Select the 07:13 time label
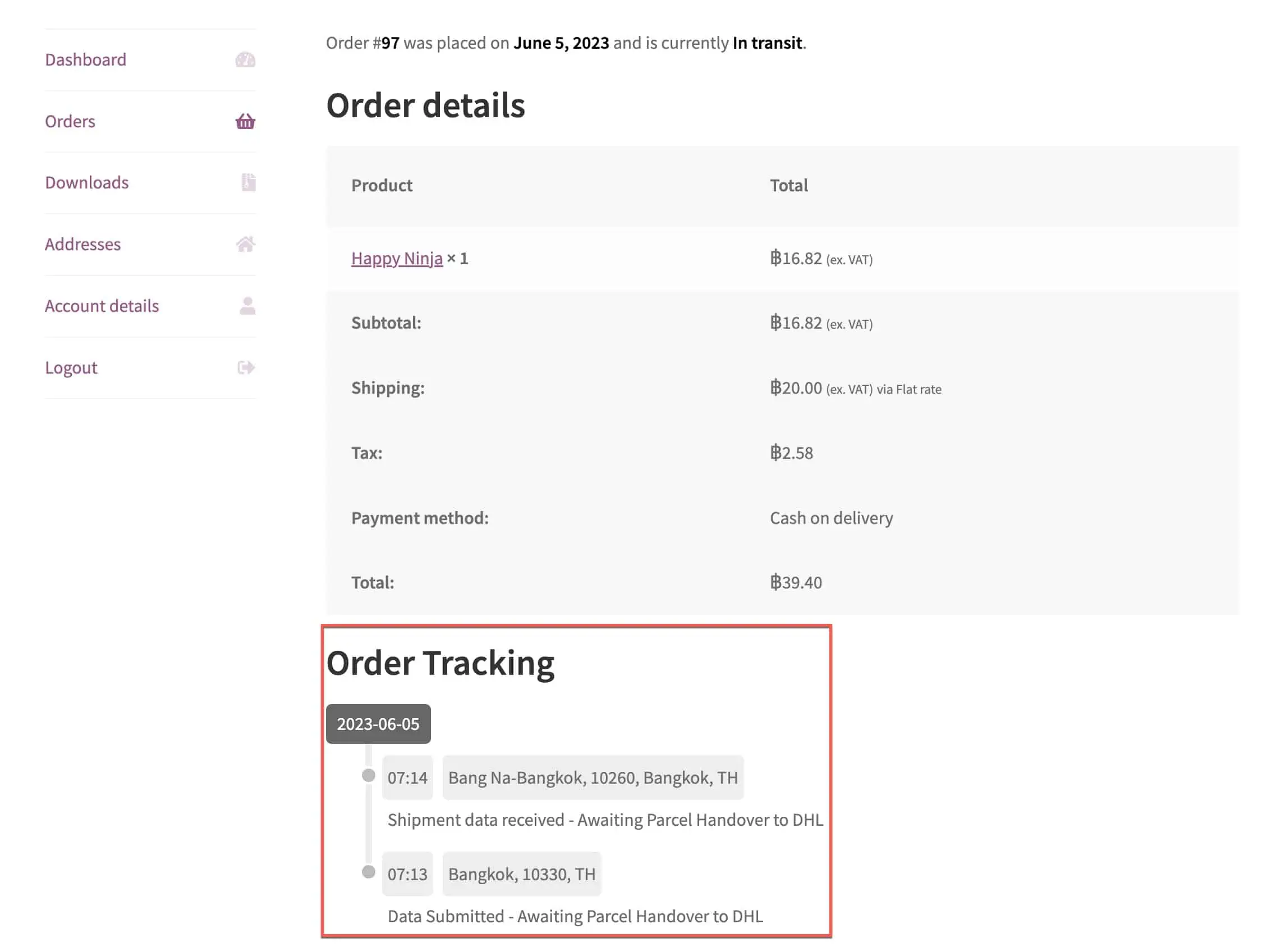1276x952 pixels. (407, 874)
